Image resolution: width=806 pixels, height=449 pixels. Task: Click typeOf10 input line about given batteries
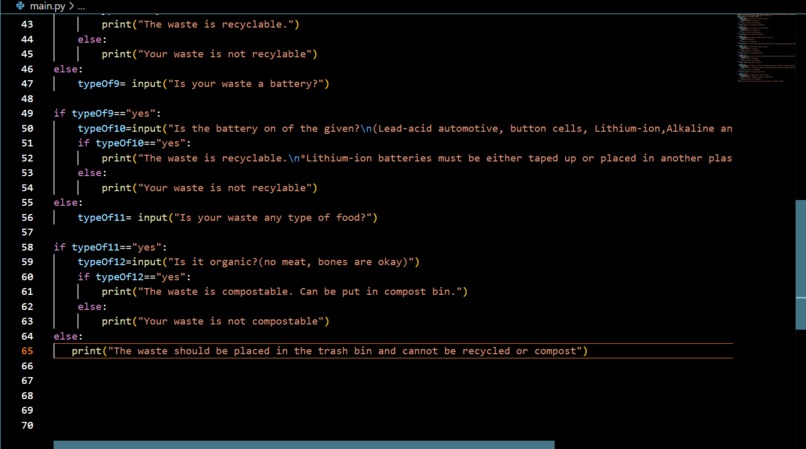pos(405,129)
